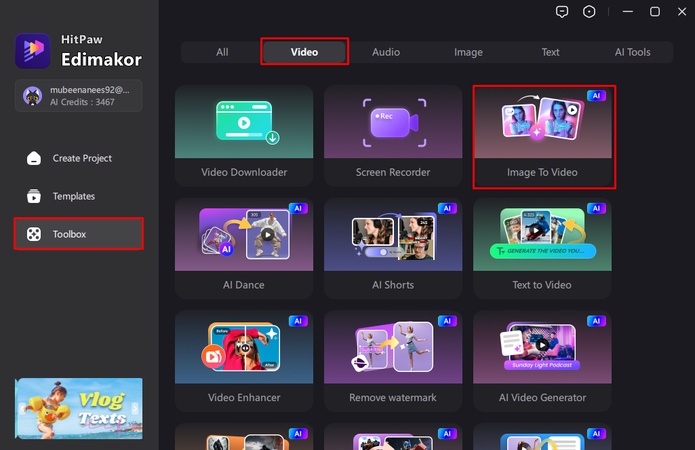Open the account email mubeenanees92@...
The height and width of the screenshot is (450, 695).
tap(90, 90)
